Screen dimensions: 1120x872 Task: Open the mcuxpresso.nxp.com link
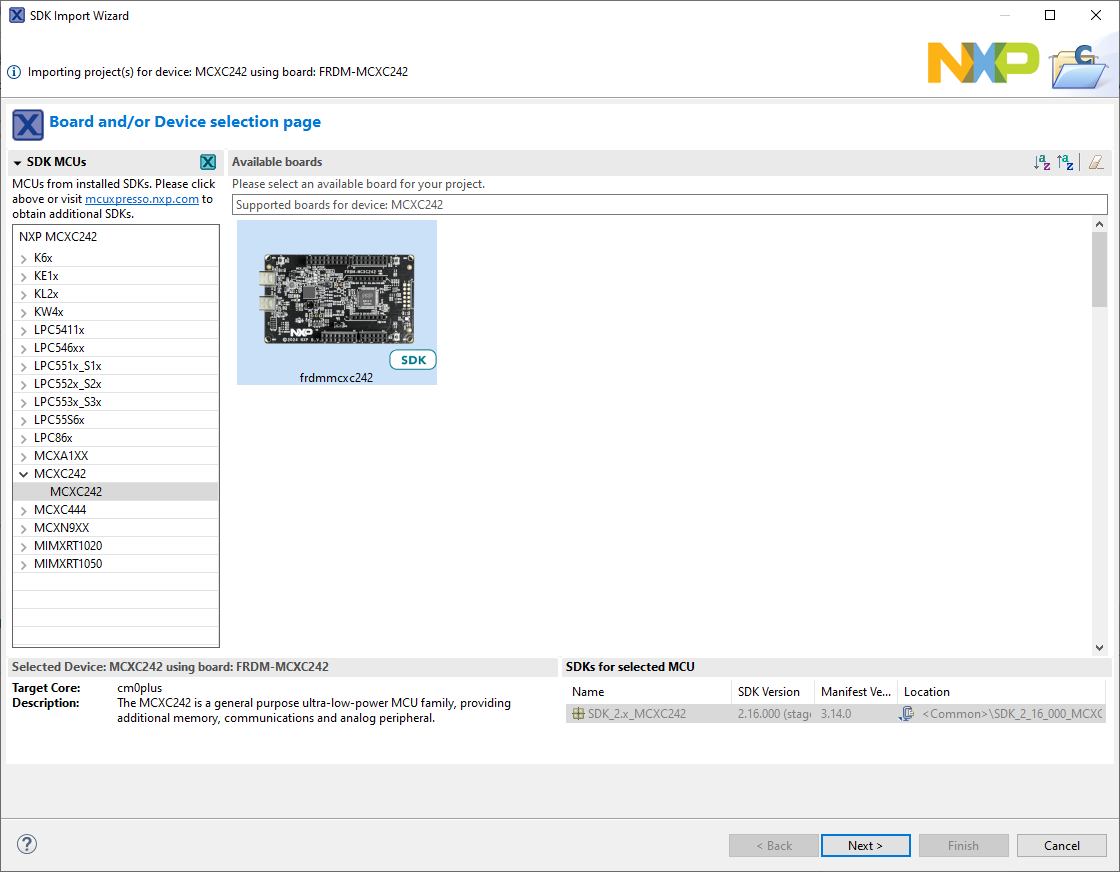[x=141, y=199]
